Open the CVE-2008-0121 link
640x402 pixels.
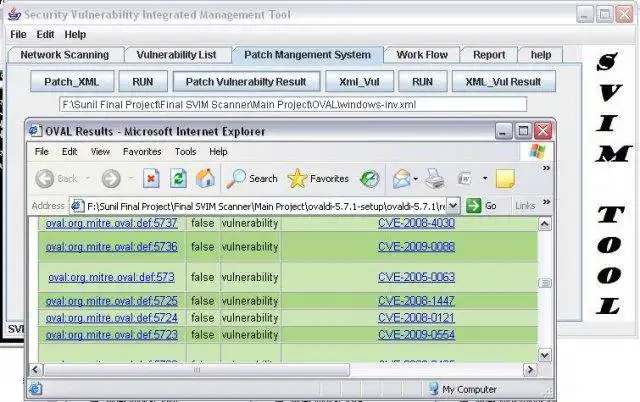416,318
